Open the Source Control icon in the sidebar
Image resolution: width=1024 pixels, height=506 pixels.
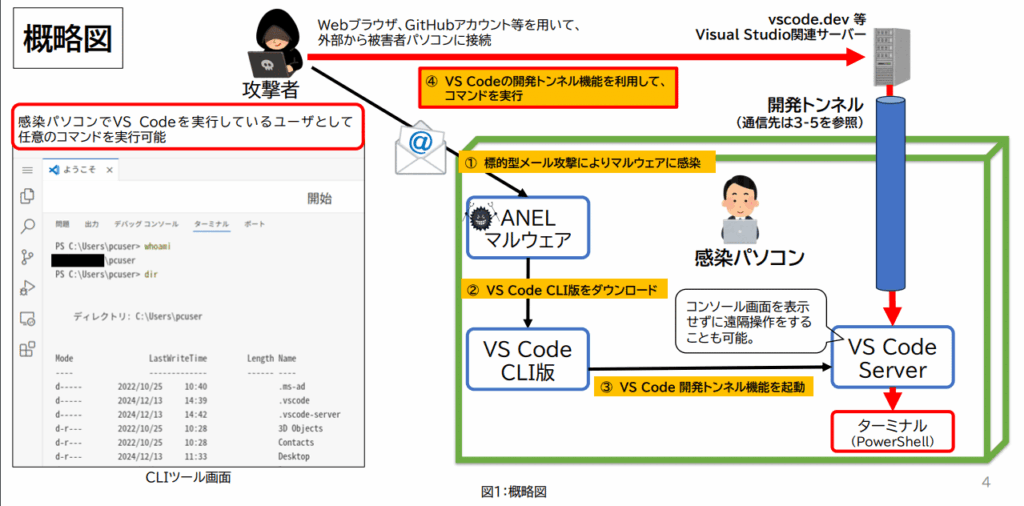coord(27,257)
